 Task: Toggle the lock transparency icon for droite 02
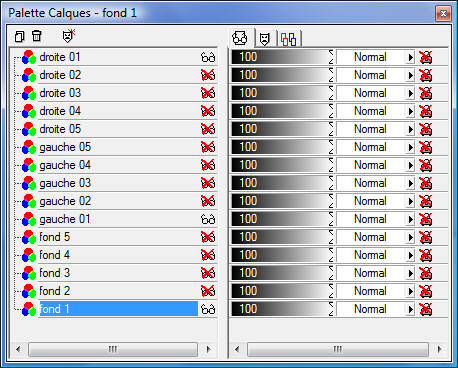pyautogui.click(x=426, y=75)
